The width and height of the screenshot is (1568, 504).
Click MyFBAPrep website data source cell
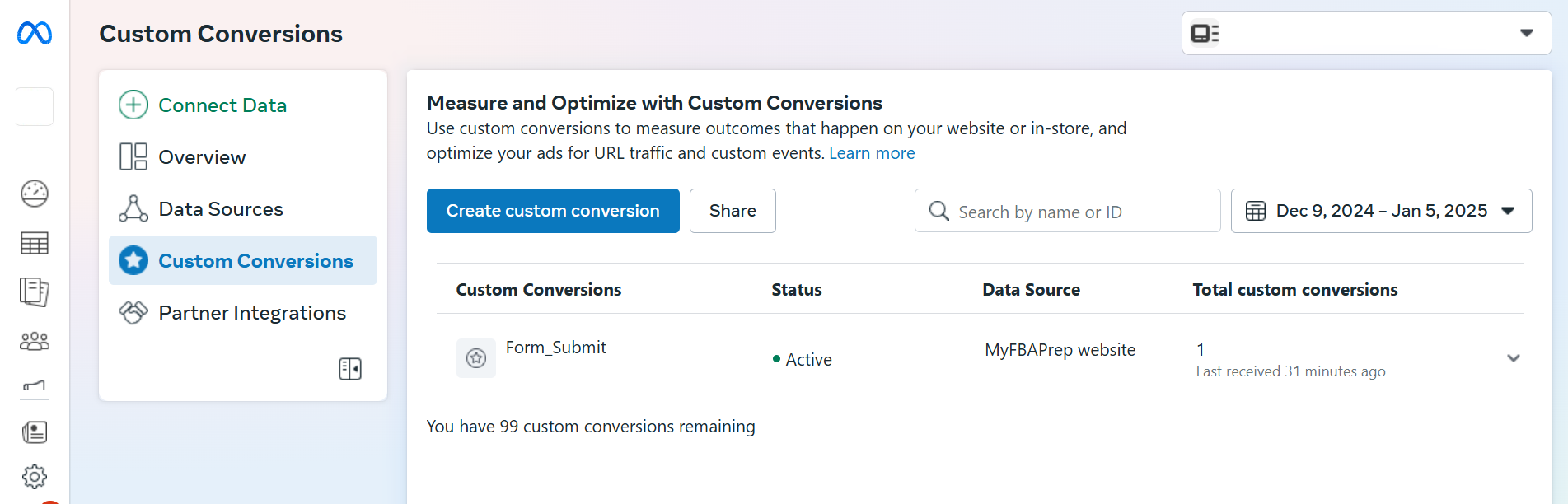(1060, 350)
